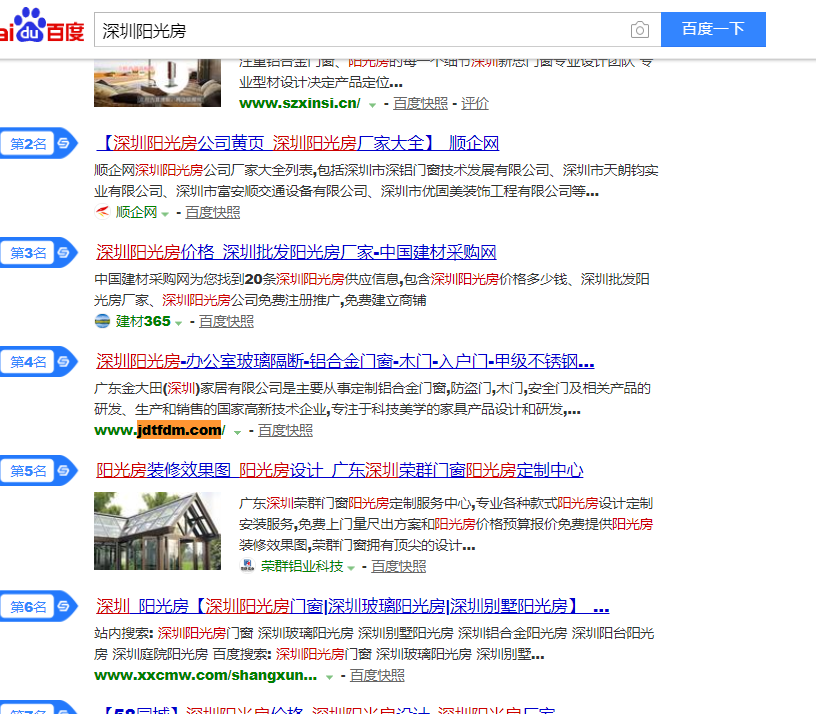The image size is (816, 714).
Task: Expand dropdown arrow next to www.szxinsi.cn
Action: [372, 105]
